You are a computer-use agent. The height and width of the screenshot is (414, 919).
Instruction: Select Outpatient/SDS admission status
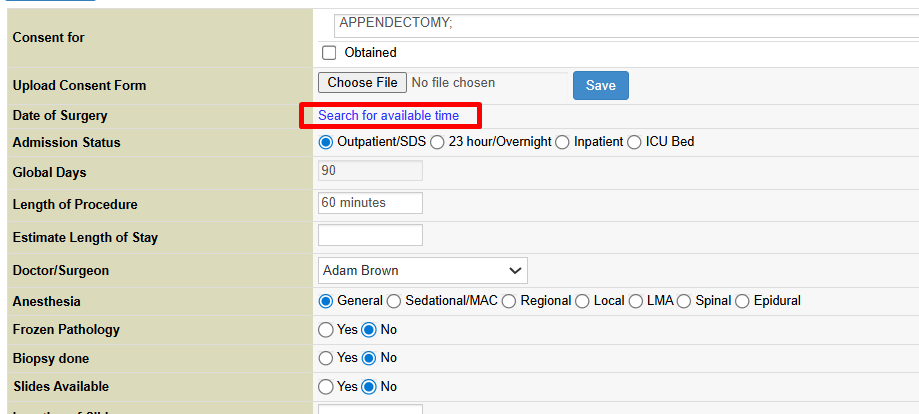coord(325,142)
